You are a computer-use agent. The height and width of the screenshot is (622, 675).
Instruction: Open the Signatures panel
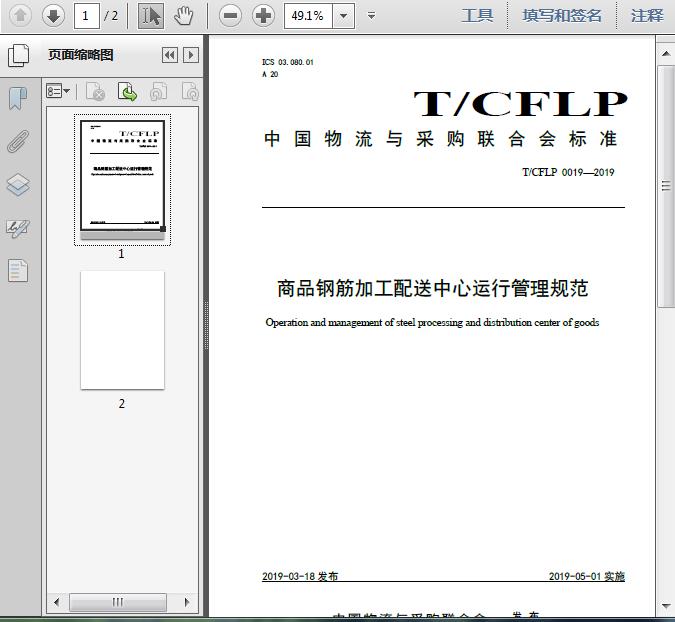coord(18,228)
